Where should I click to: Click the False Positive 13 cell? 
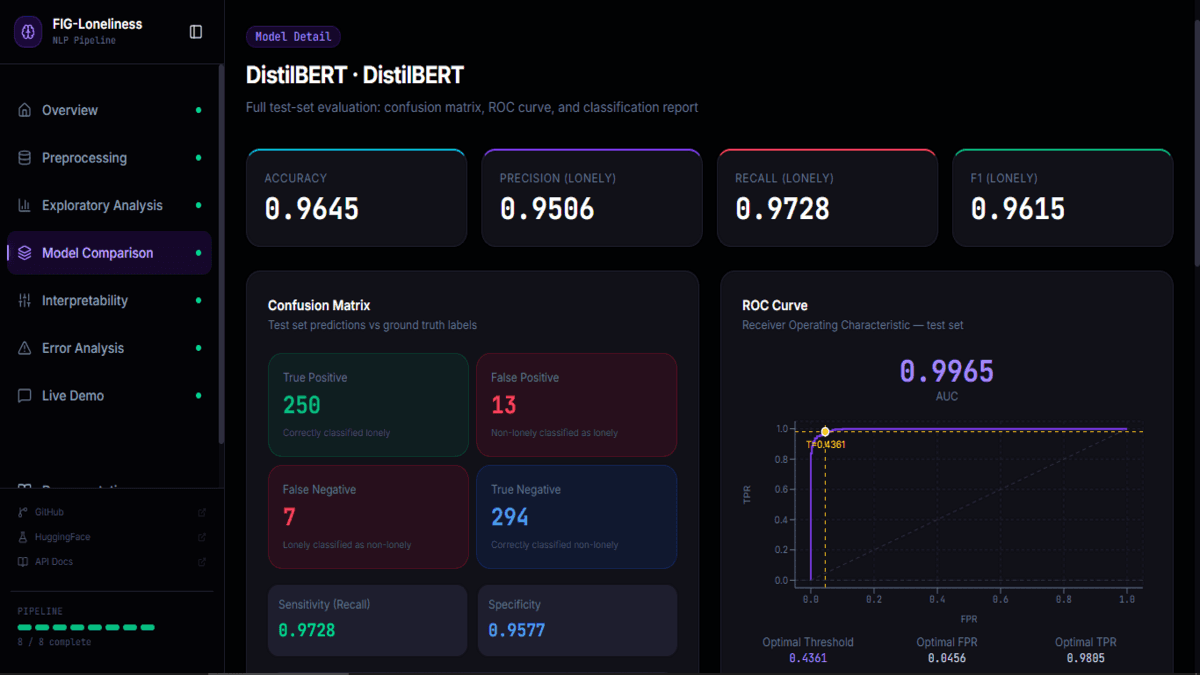point(576,405)
